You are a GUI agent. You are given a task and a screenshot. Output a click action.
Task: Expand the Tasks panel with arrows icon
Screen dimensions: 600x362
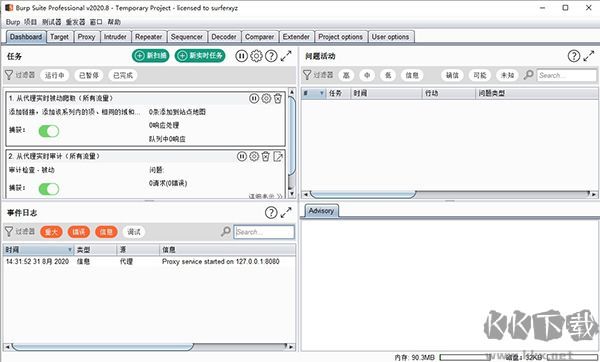point(286,56)
